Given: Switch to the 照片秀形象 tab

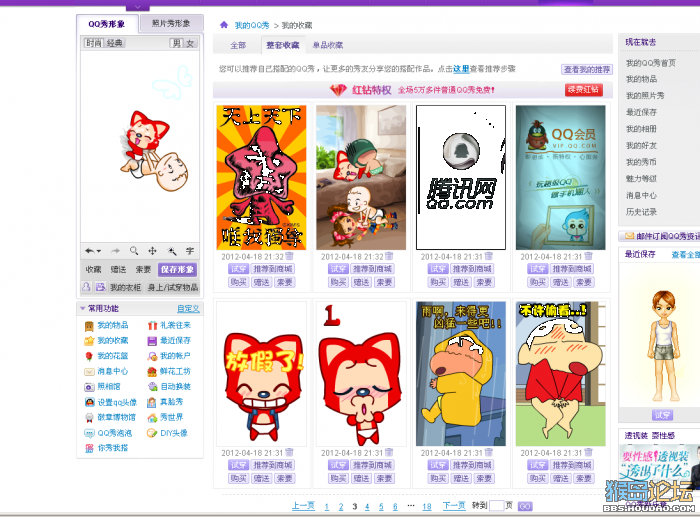Looking at the screenshot, I should (171, 23).
